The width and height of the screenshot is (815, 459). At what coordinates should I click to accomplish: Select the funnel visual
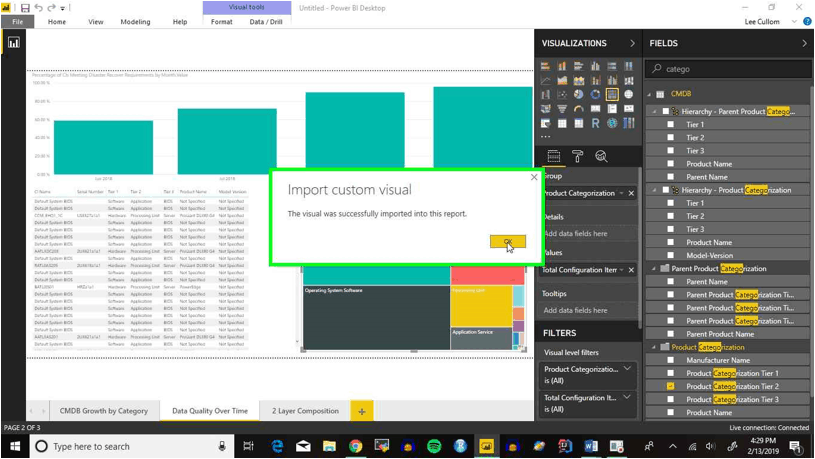[x=562, y=109]
